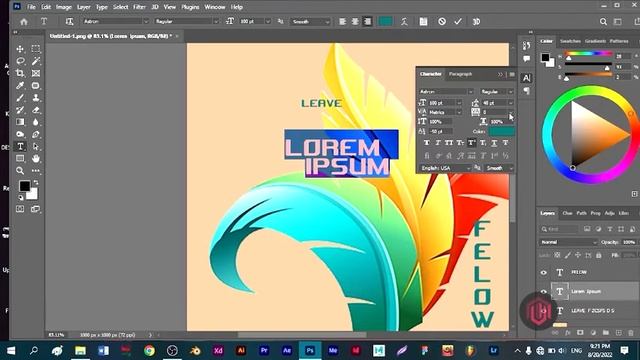
Task: Select the Rectangle shape tool
Action: 20,158
